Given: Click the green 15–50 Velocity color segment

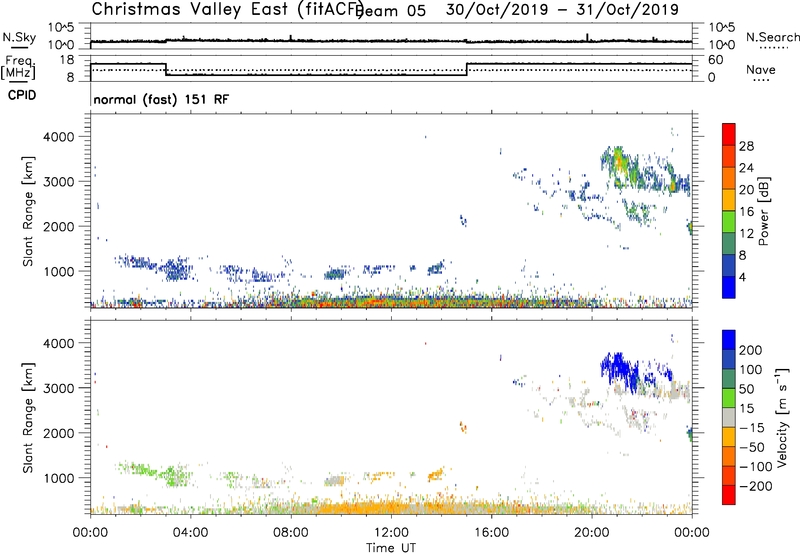Looking at the screenshot, I should [729, 398].
